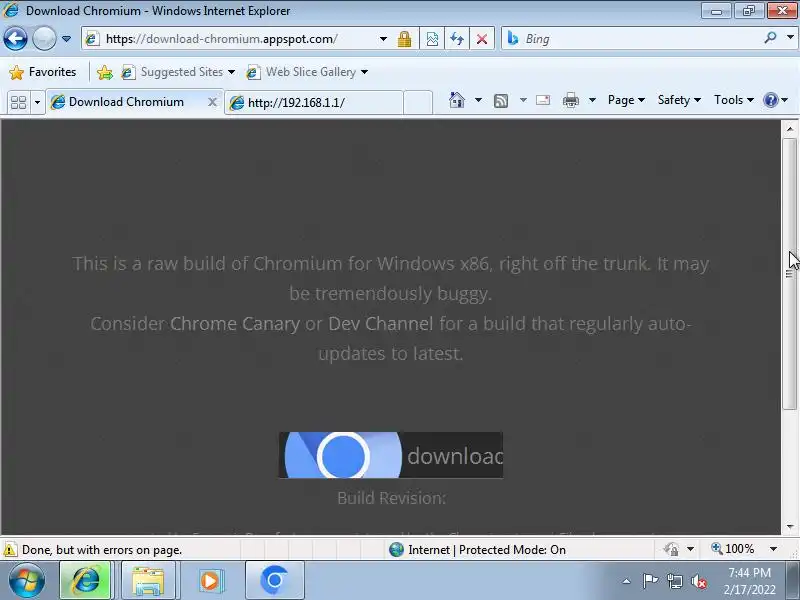This screenshot has width=800, height=600.
Task: Open search provider dropdown arrow
Action: click(790, 38)
